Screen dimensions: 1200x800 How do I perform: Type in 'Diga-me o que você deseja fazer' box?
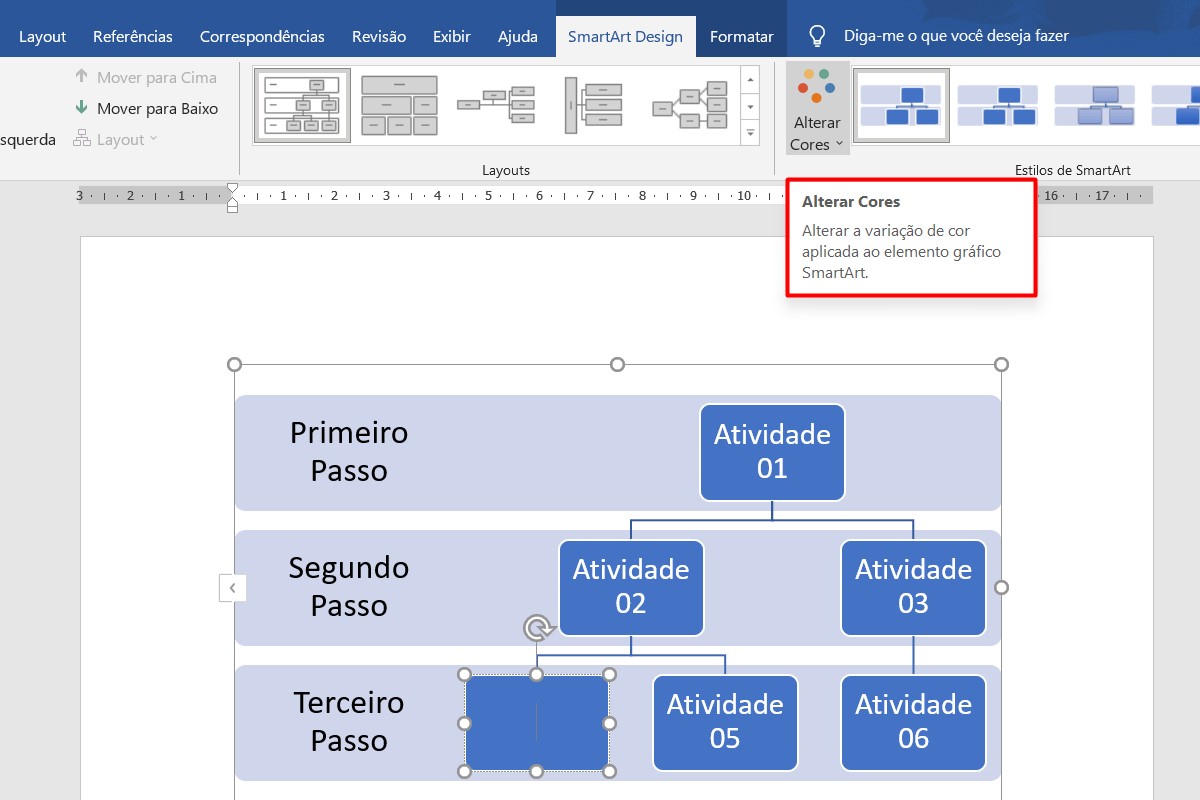tap(956, 36)
